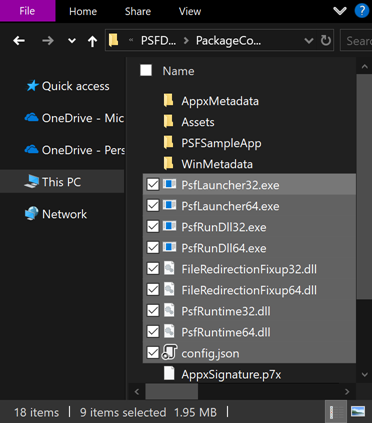Click the PsfLauncher64.exe application icon
This screenshot has width=372, height=423.
(x=169, y=205)
